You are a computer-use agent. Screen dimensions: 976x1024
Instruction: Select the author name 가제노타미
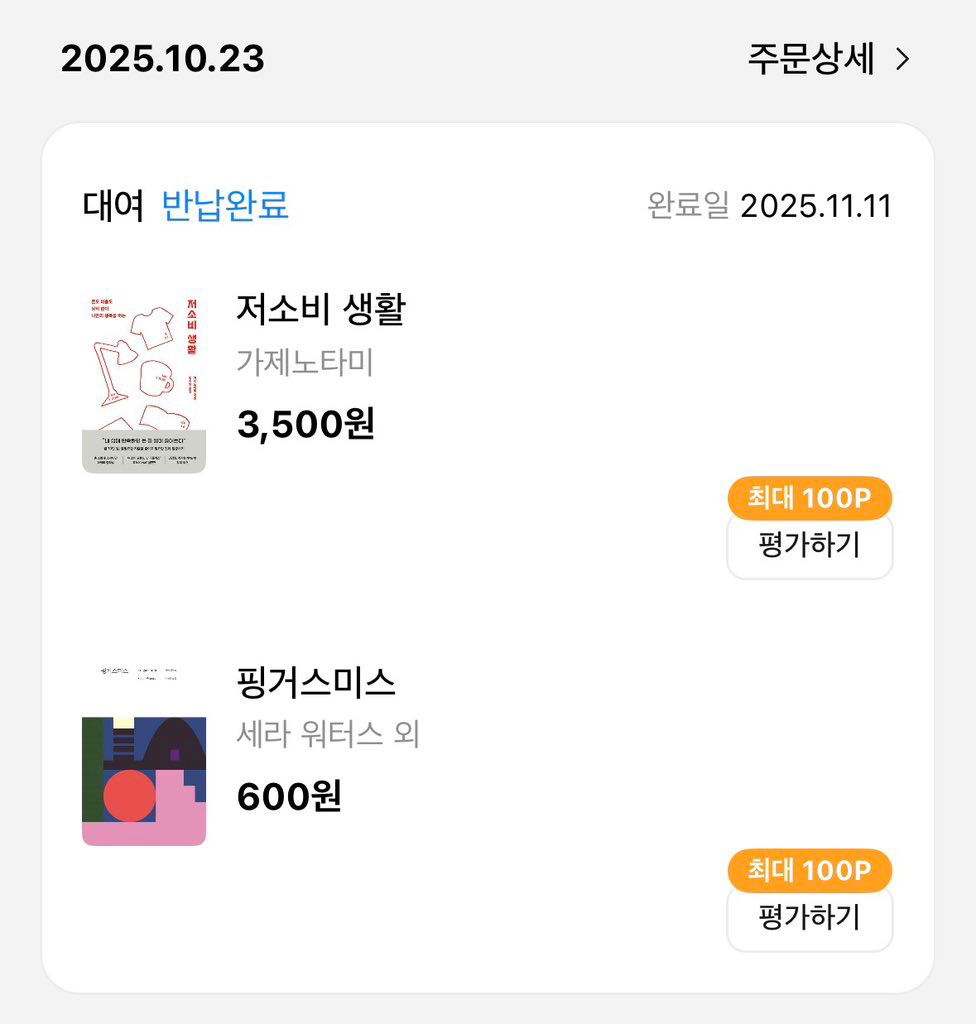[x=305, y=362]
